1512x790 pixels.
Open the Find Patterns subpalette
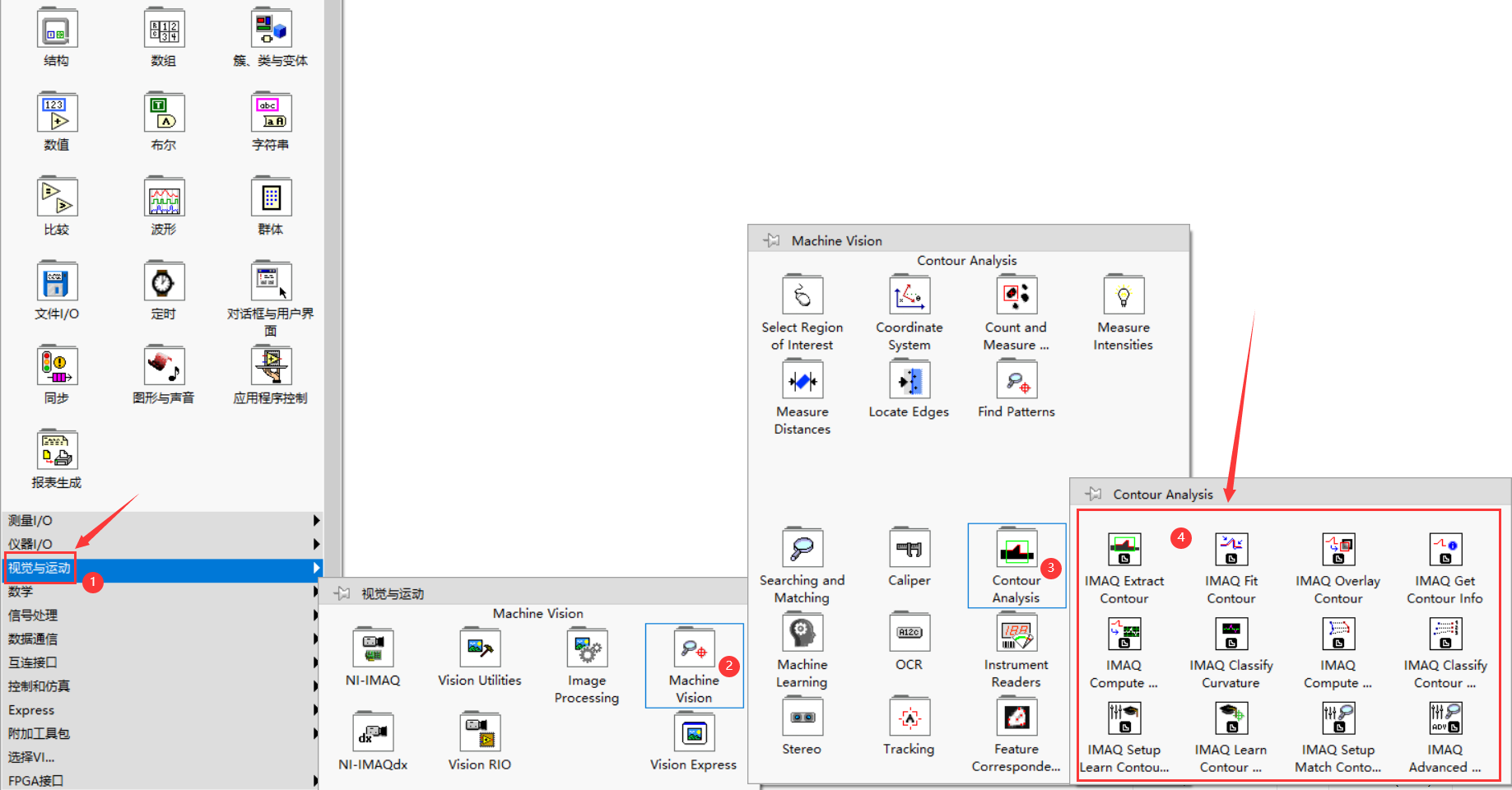pos(1017,379)
